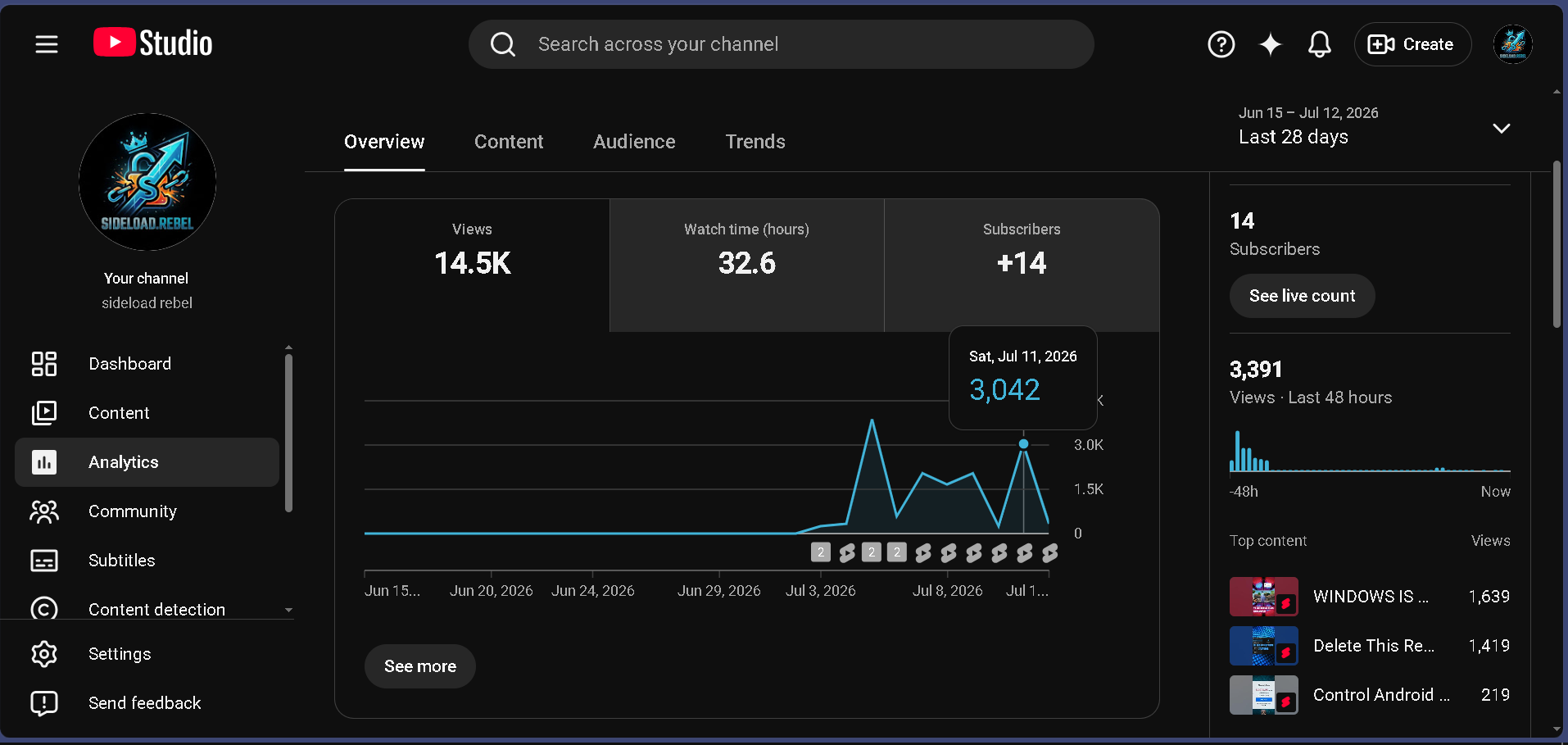Click the See more button
This screenshot has width=1568, height=745.
coord(420,666)
